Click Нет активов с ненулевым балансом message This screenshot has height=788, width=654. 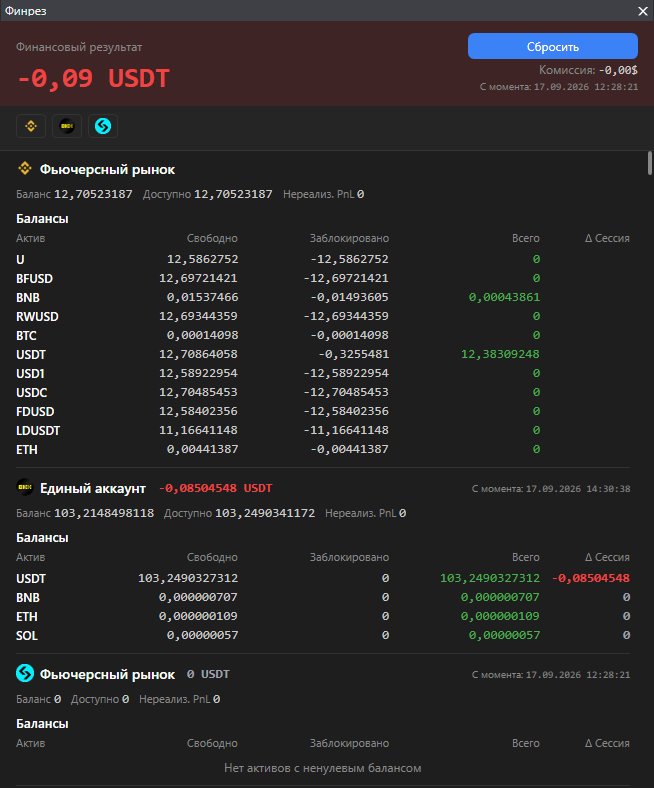[x=323, y=768]
